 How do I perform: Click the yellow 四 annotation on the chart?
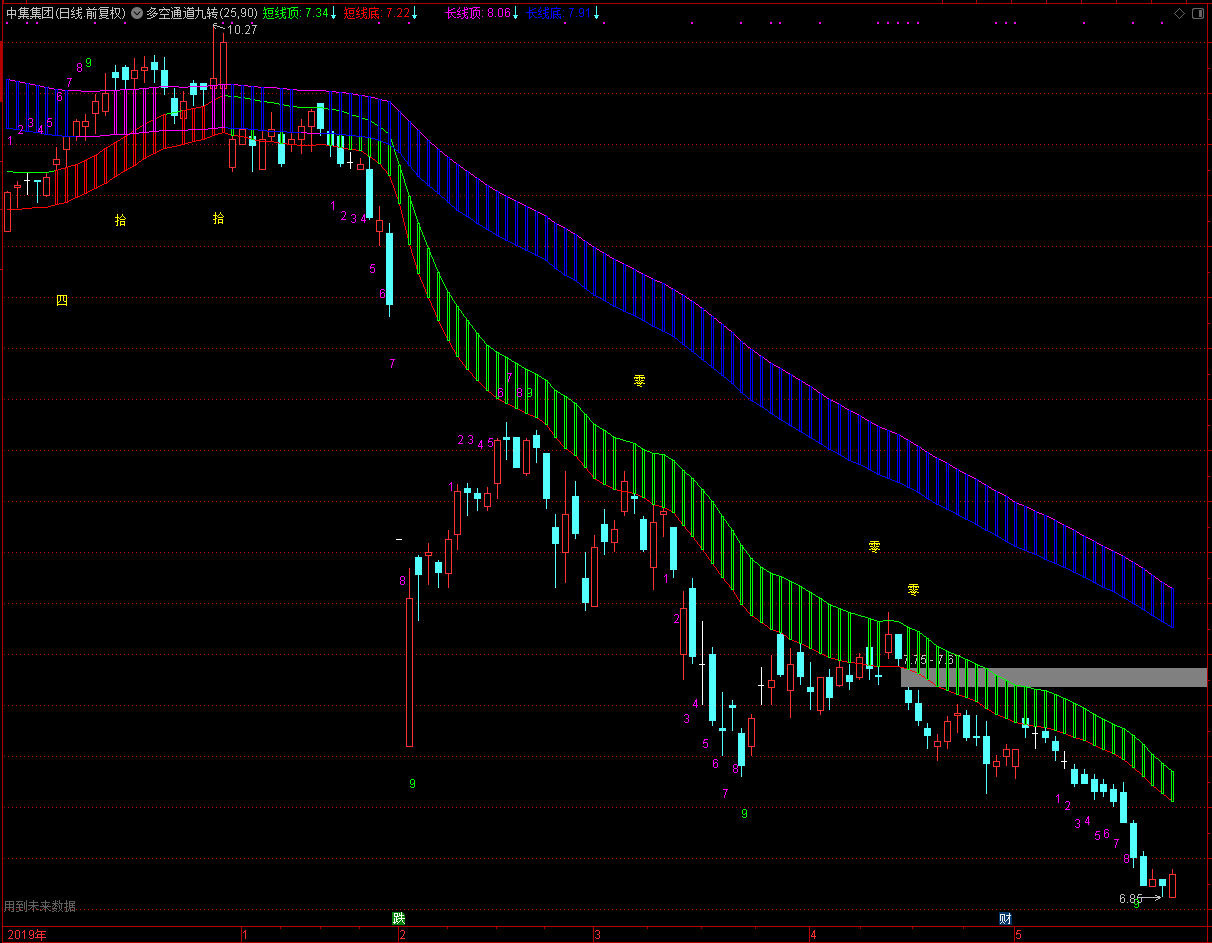click(x=62, y=300)
